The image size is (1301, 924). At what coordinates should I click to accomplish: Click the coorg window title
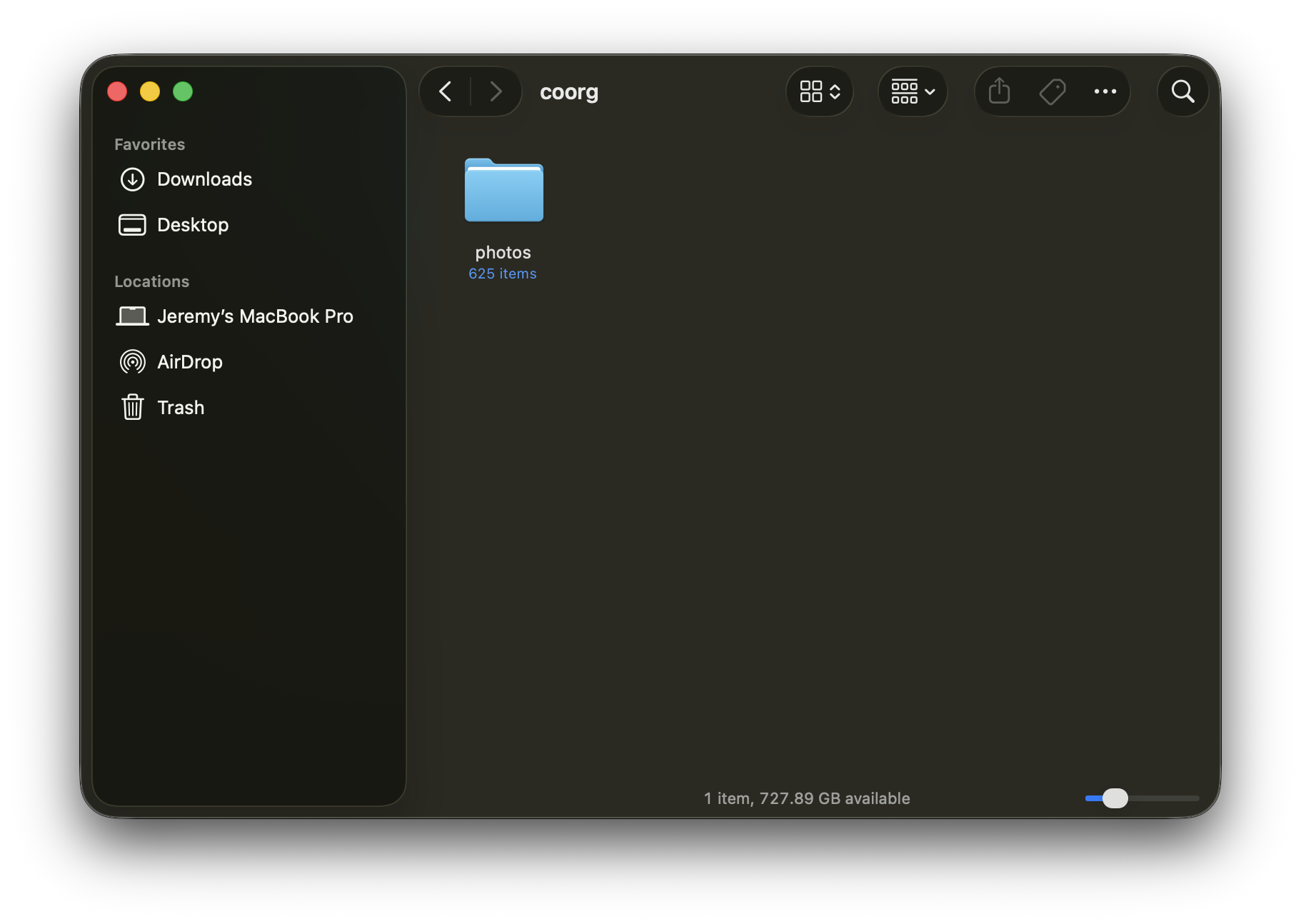tap(569, 92)
